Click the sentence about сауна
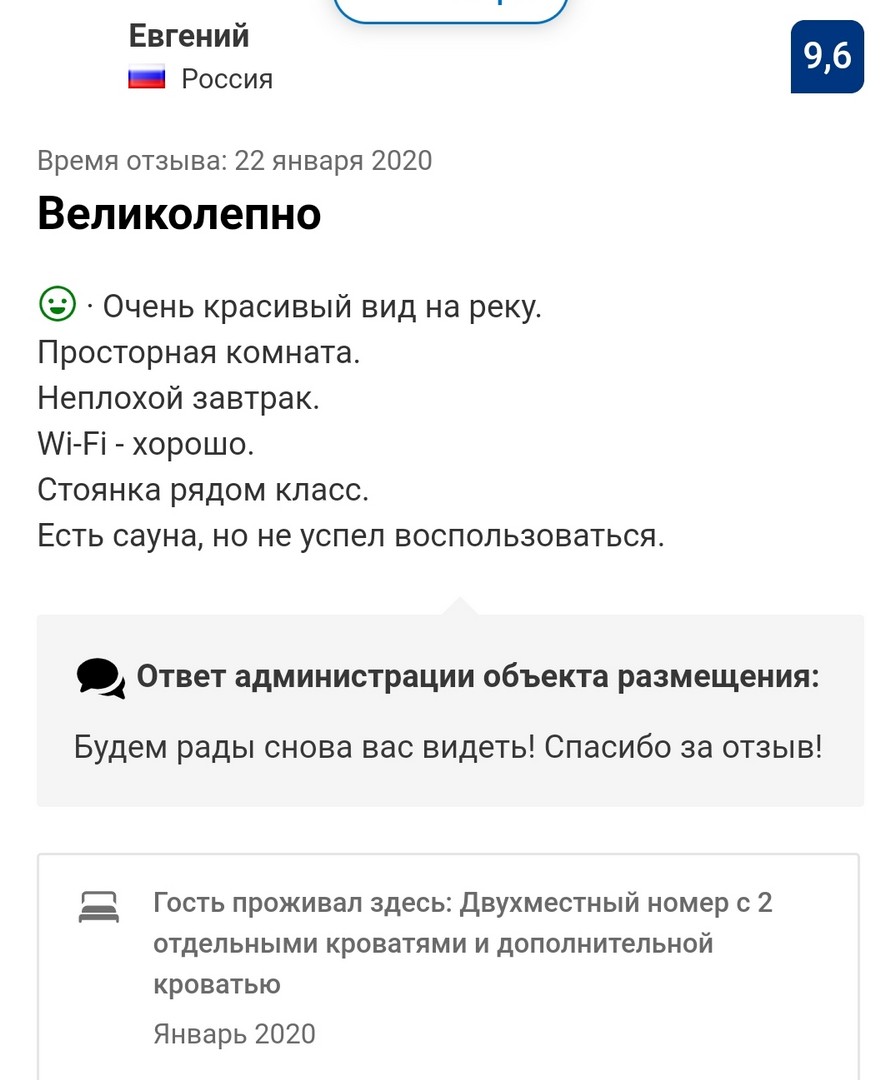Viewport: 895px width, 1080px height. pos(351,536)
